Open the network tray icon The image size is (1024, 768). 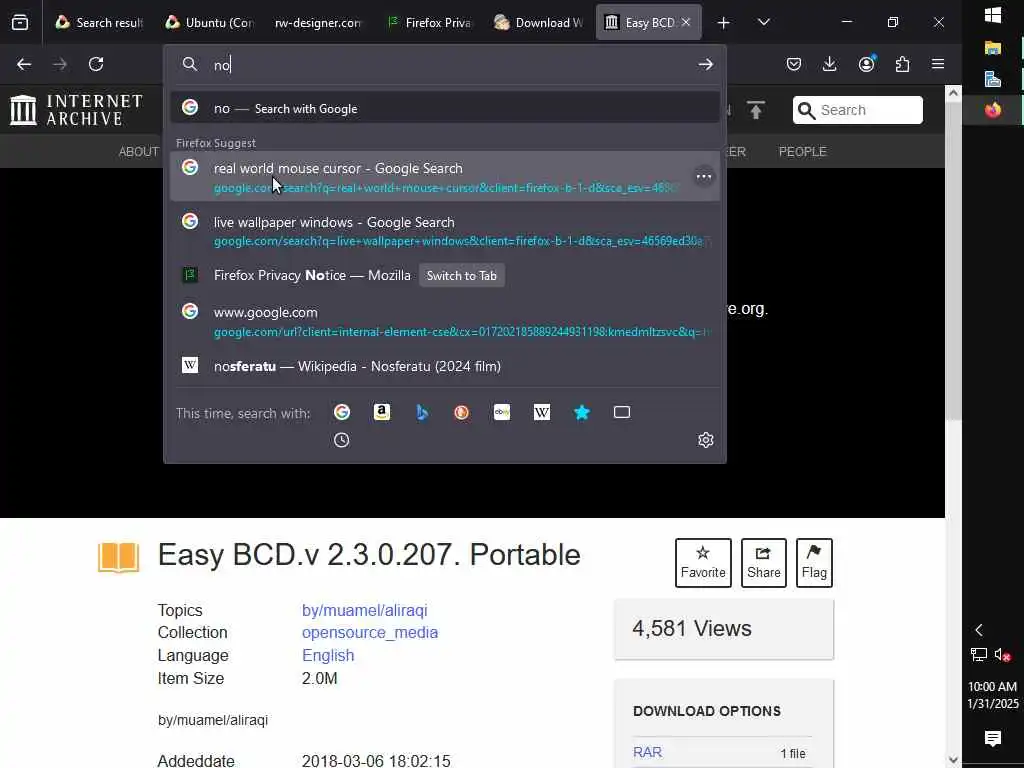pos(978,654)
